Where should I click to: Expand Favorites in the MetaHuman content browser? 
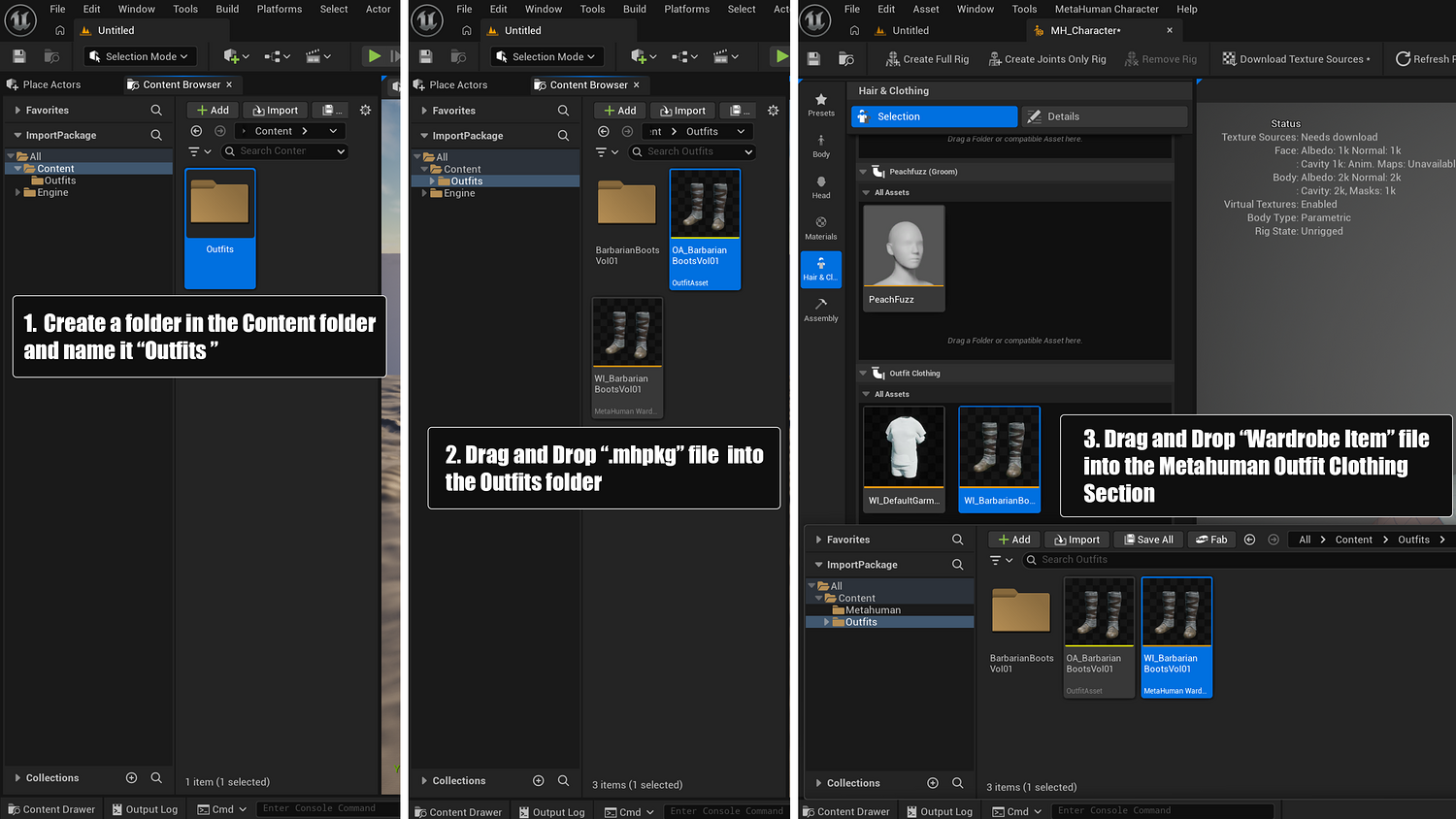[x=818, y=540]
